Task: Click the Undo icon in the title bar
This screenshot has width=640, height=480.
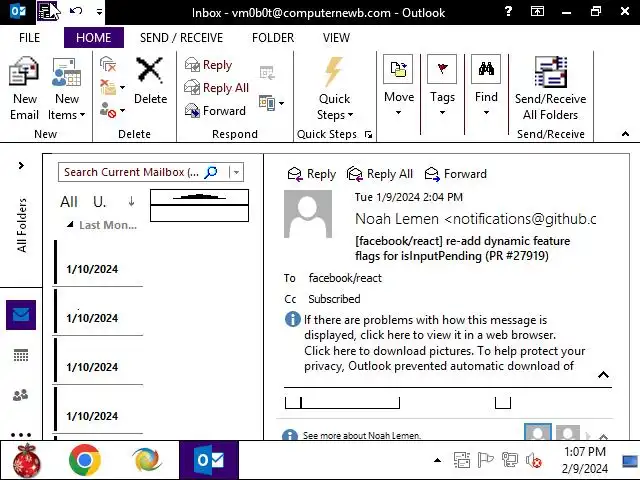Action: tap(76, 11)
